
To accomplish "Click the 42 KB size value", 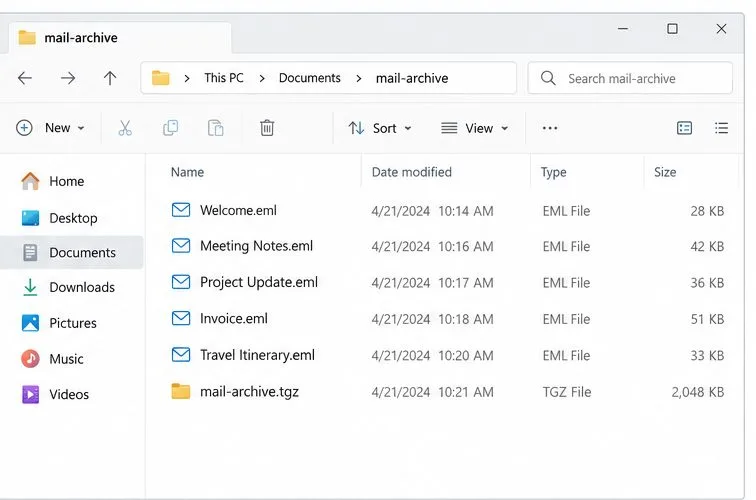I will [x=707, y=246].
